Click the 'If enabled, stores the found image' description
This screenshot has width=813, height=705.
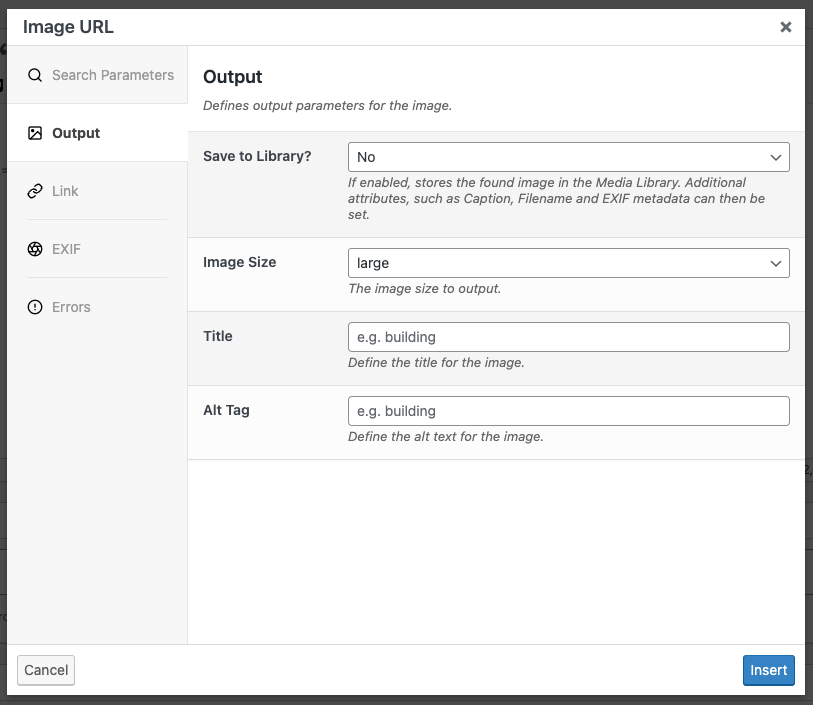[x=556, y=199]
